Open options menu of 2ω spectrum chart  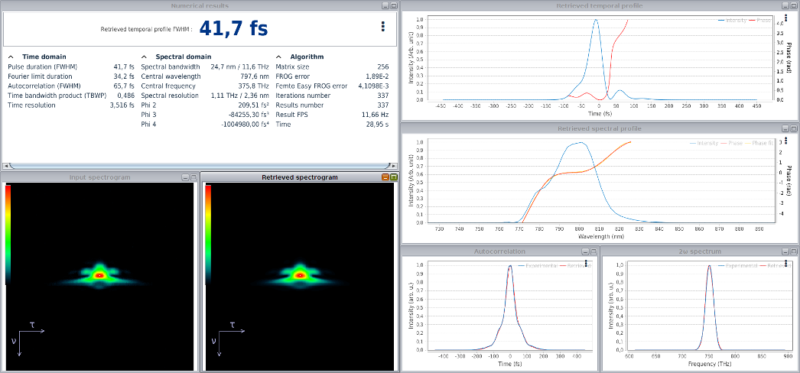tap(786, 264)
